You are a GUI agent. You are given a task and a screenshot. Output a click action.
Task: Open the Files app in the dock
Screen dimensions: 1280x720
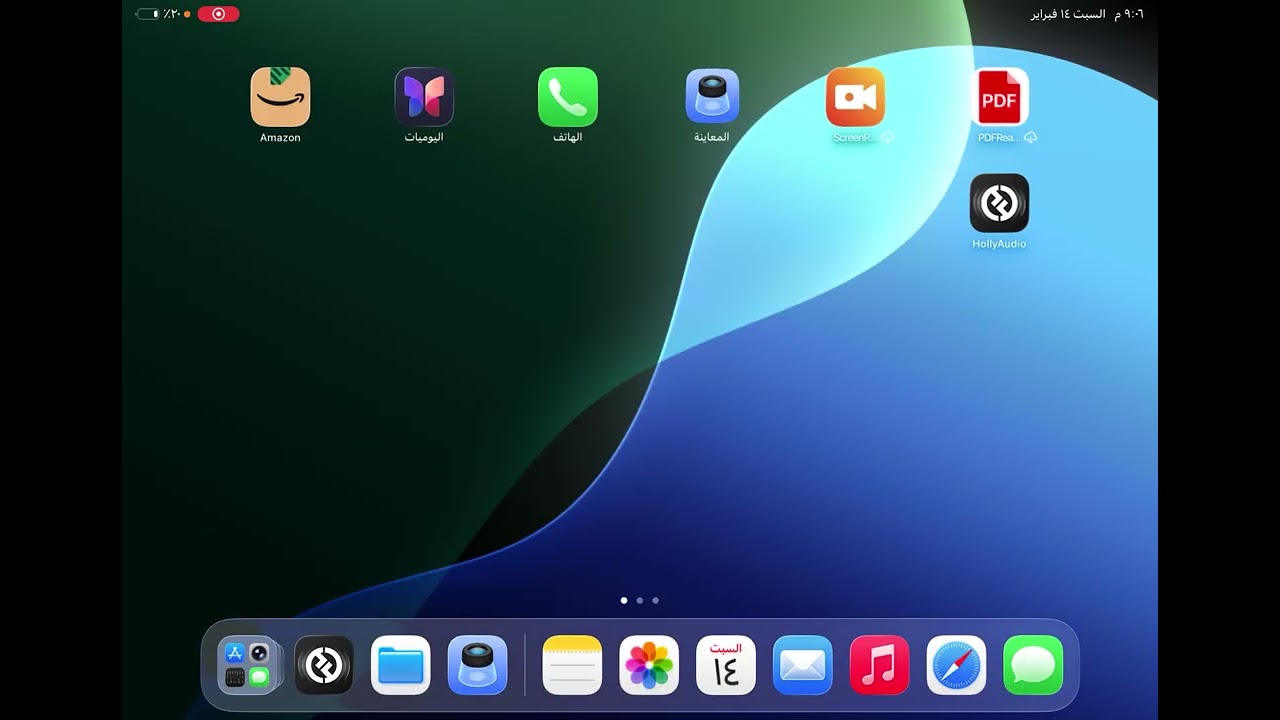coord(401,665)
